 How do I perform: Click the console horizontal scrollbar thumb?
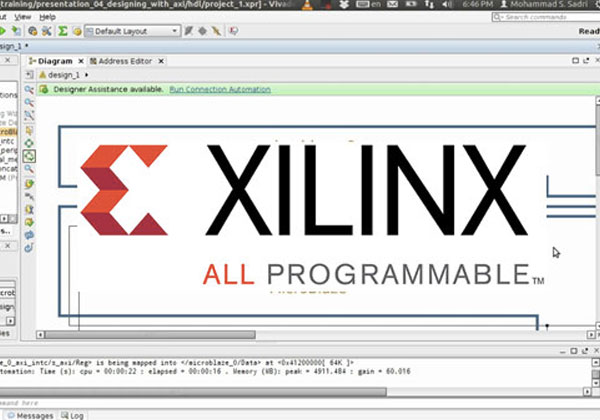[x=193, y=392]
